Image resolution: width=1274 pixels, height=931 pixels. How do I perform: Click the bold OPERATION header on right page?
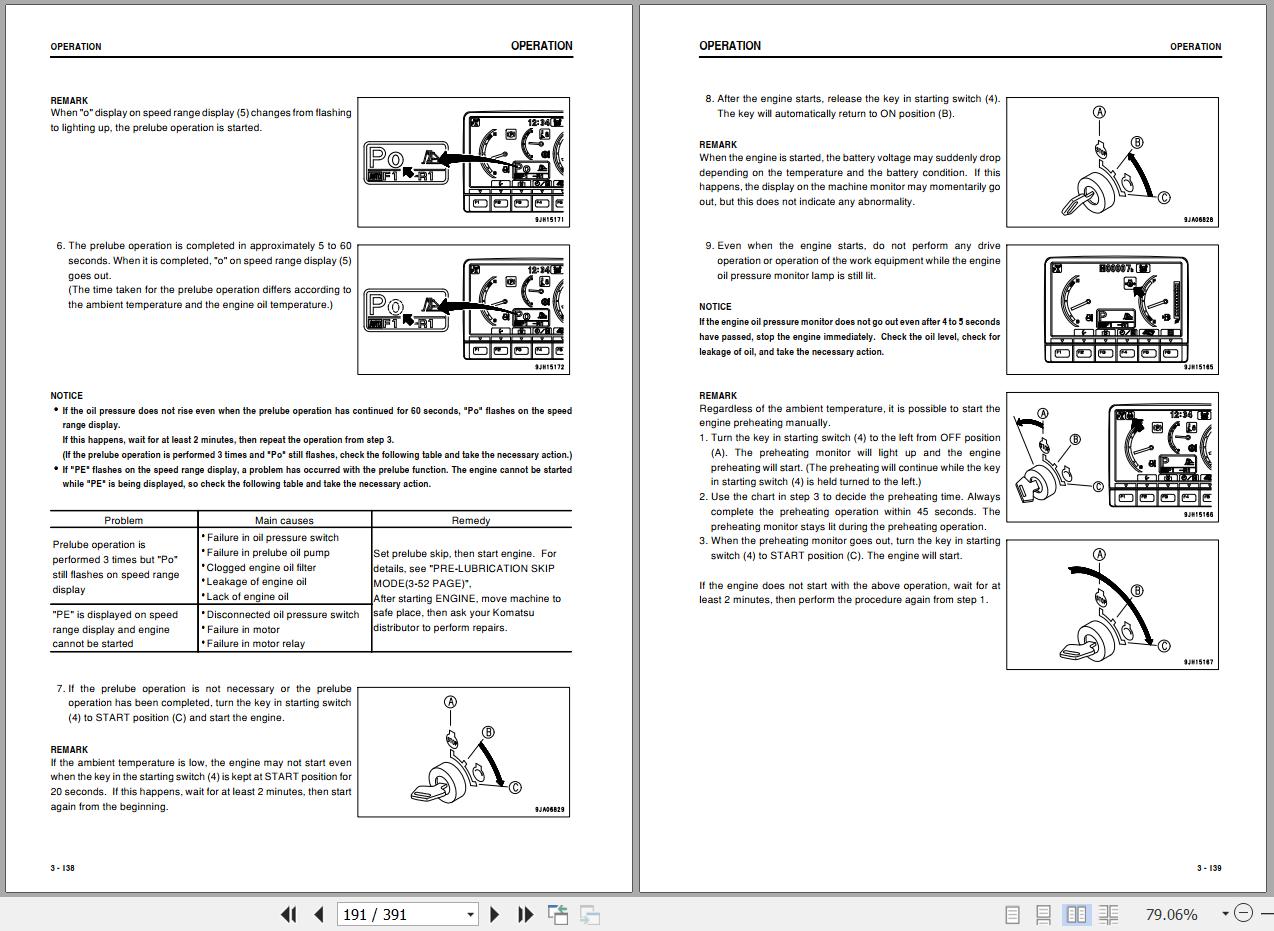(730, 46)
